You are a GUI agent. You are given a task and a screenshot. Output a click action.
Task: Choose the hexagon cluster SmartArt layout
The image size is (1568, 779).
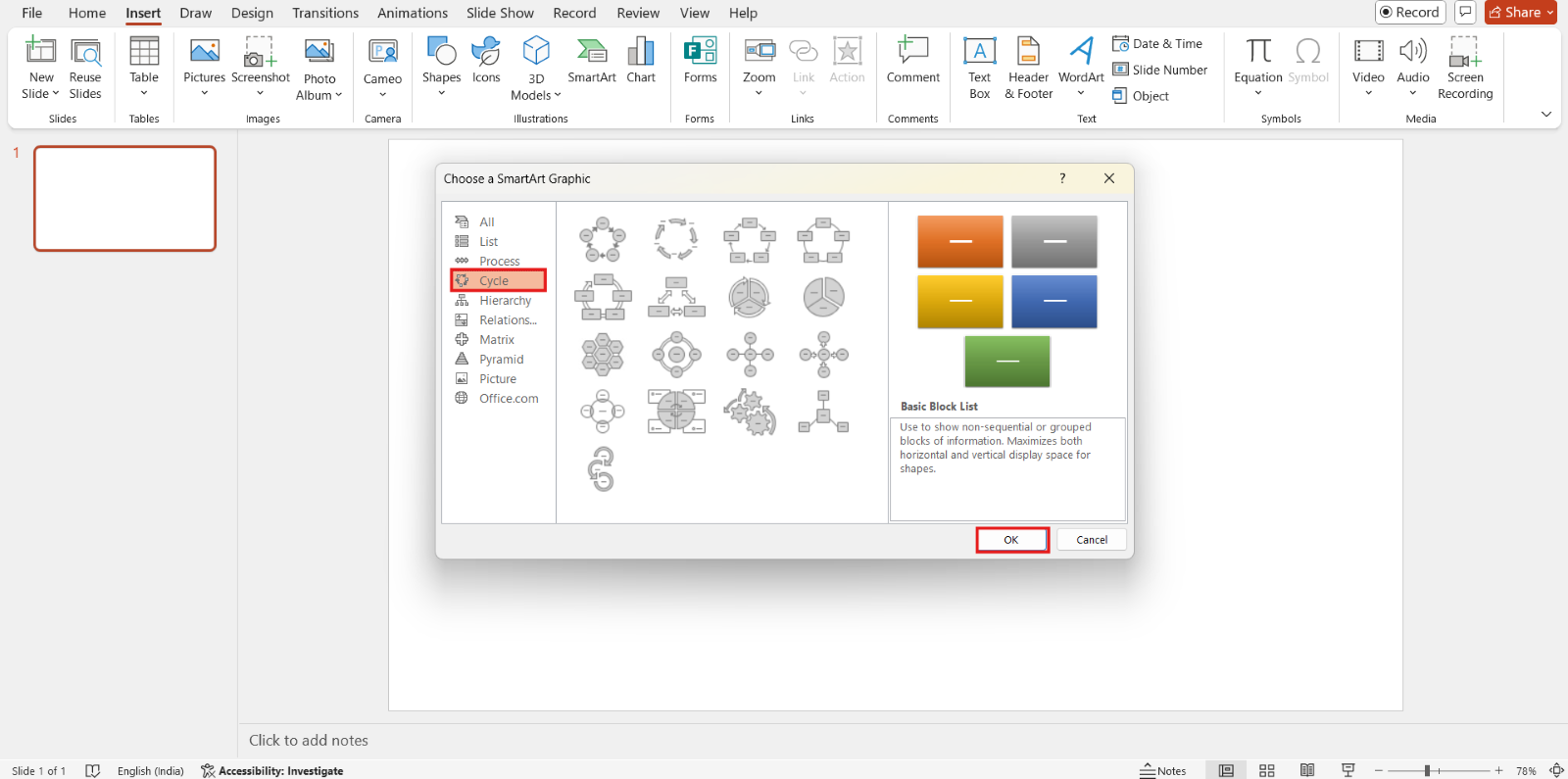coord(603,355)
